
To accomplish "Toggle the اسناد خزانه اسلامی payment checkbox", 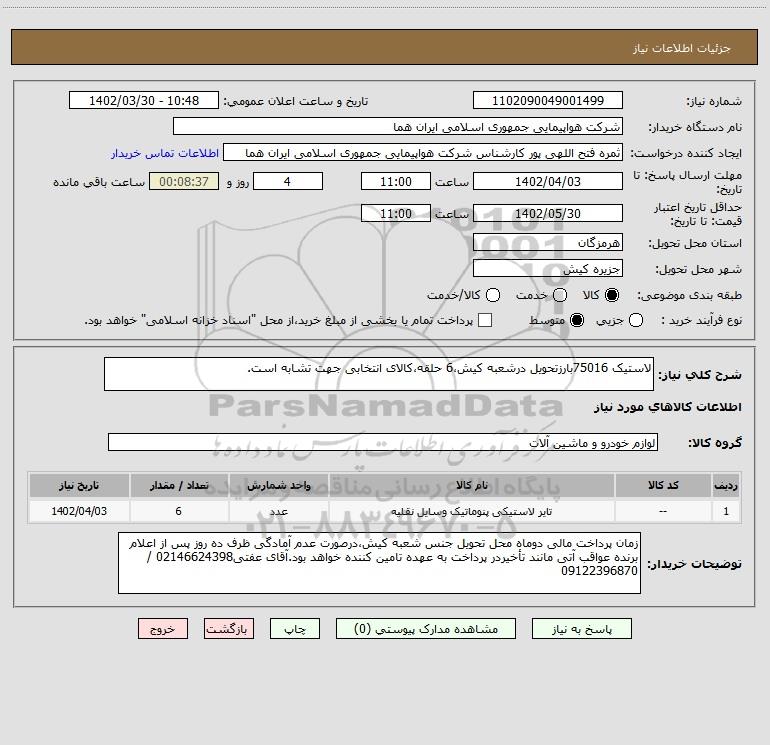I will (485, 320).
